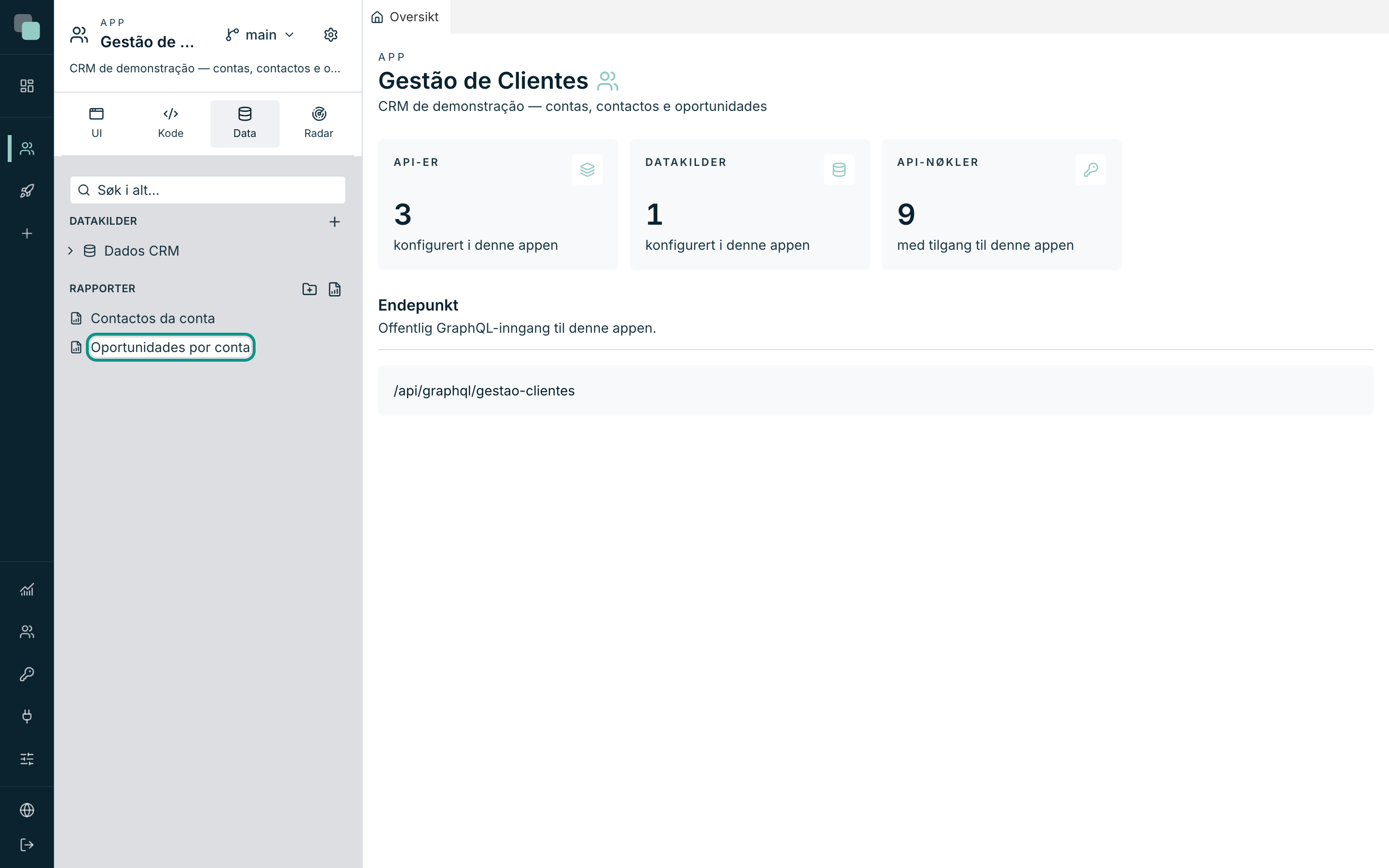Open the rocket deploy icon in sidebar
The height and width of the screenshot is (868, 1389).
(x=27, y=191)
